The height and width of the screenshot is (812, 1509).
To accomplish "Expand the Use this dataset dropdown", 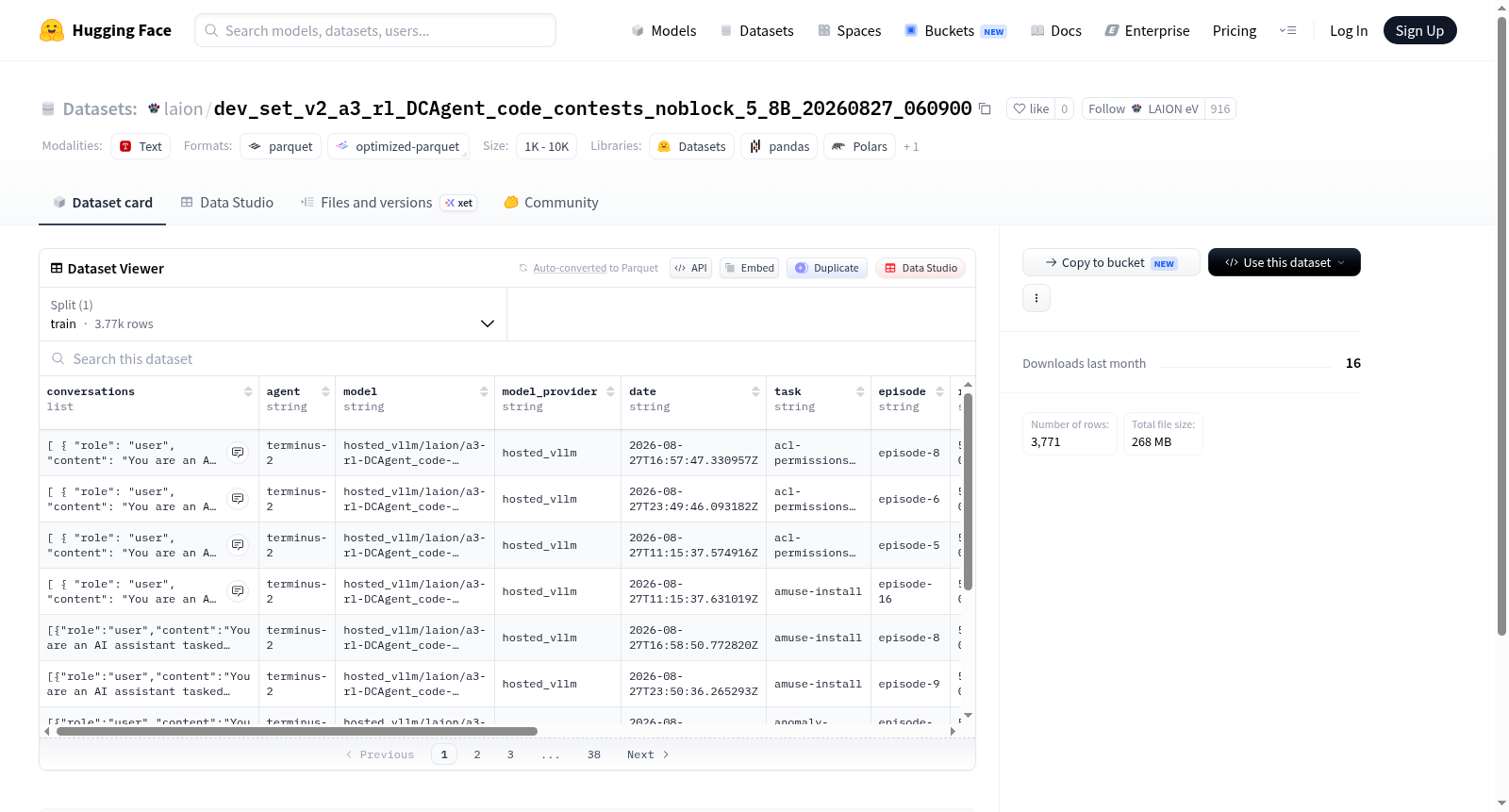I will 1285,262.
